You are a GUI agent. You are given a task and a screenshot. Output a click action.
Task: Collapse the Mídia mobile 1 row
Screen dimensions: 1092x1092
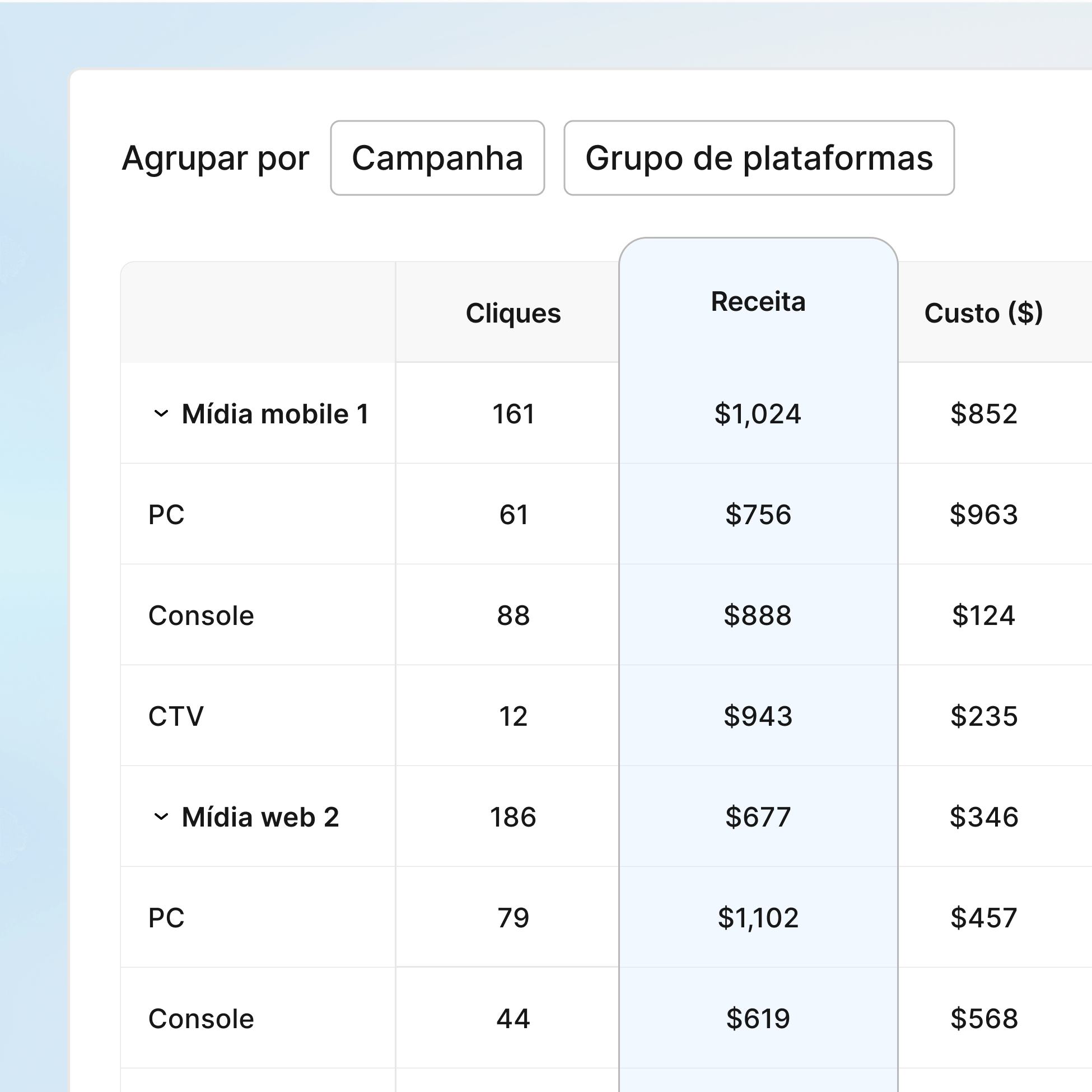[161, 414]
